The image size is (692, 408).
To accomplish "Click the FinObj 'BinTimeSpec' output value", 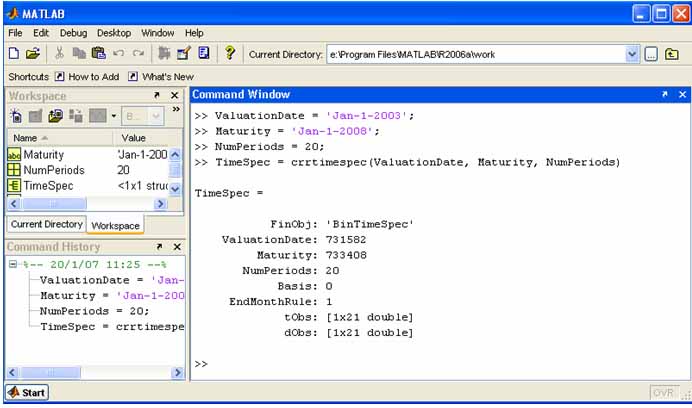I will tap(370, 224).
